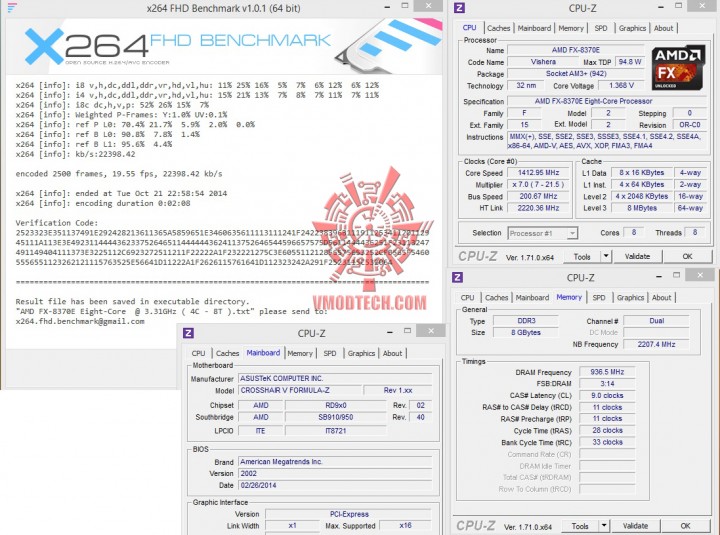720x535 pixels.
Task: Open the Graphics tab in the top CPU-Z window
Action: [632, 28]
